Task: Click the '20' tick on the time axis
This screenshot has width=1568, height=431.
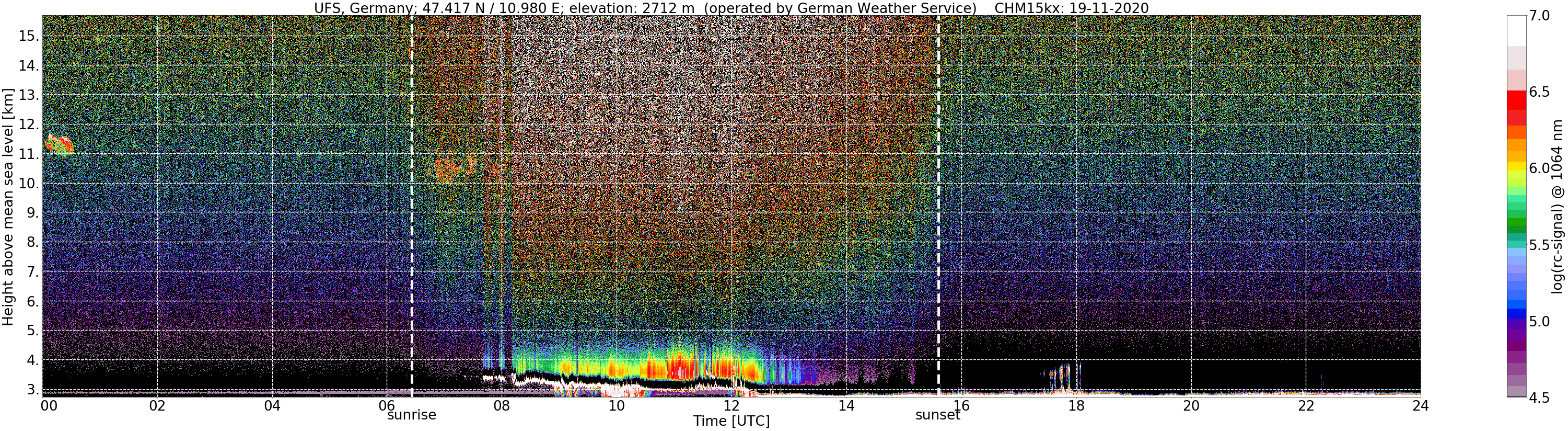Action: coord(1191,405)
